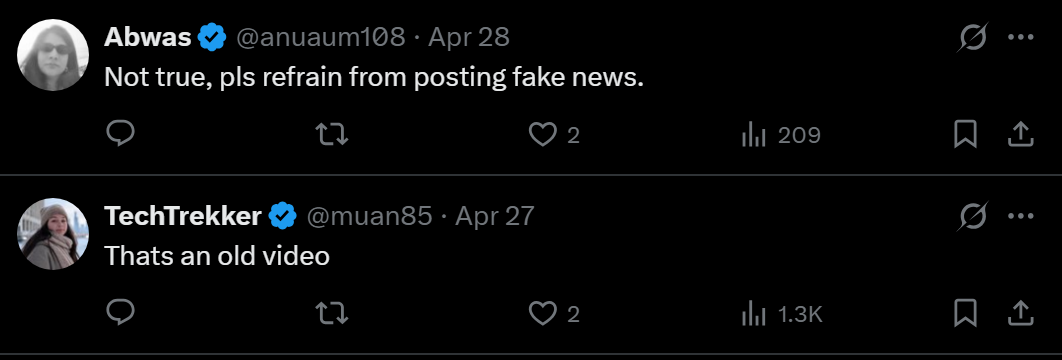Bookmark TechTrekker's tweet
This screenshot has width=1062, height=360.
point(965,313)
